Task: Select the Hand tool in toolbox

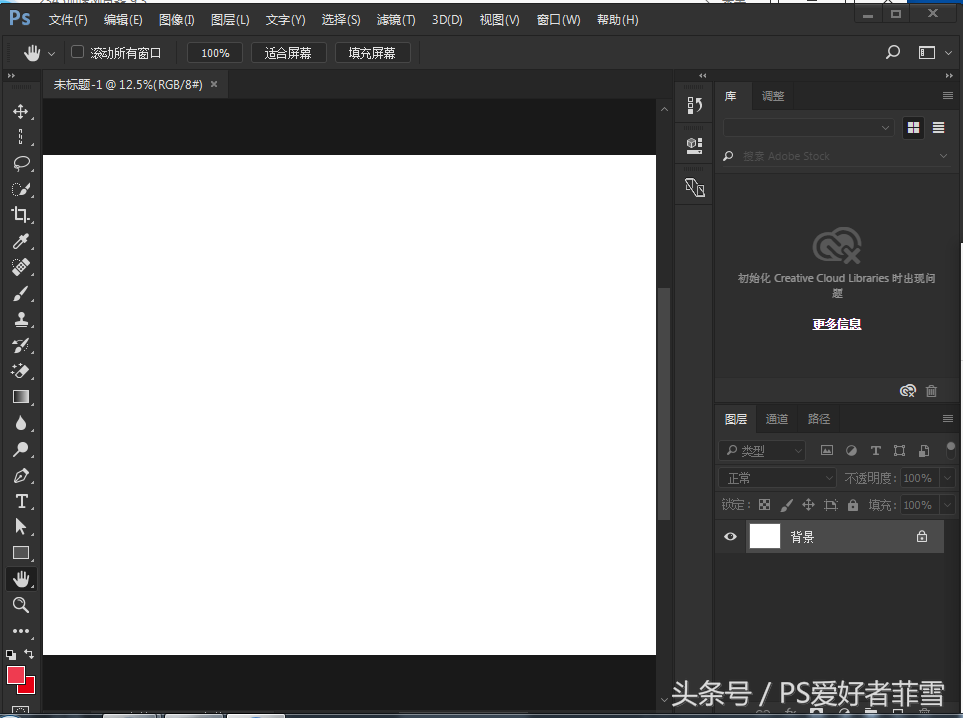Action: coord(21,579)
